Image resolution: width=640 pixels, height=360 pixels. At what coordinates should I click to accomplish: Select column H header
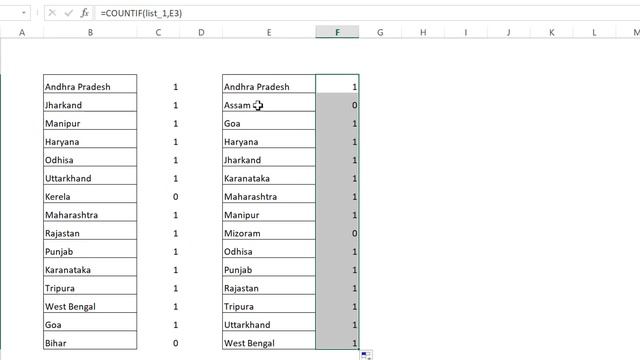coord(423,32)
